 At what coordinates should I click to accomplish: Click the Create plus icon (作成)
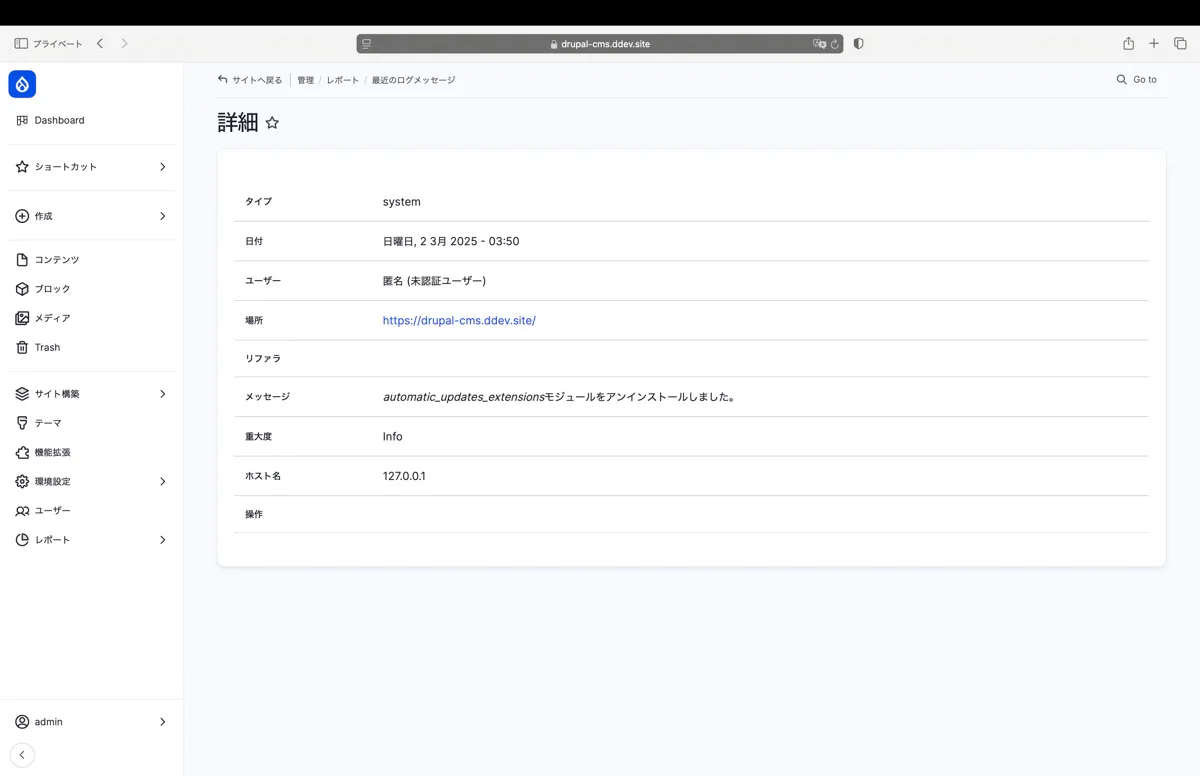[x=22, y=216]
